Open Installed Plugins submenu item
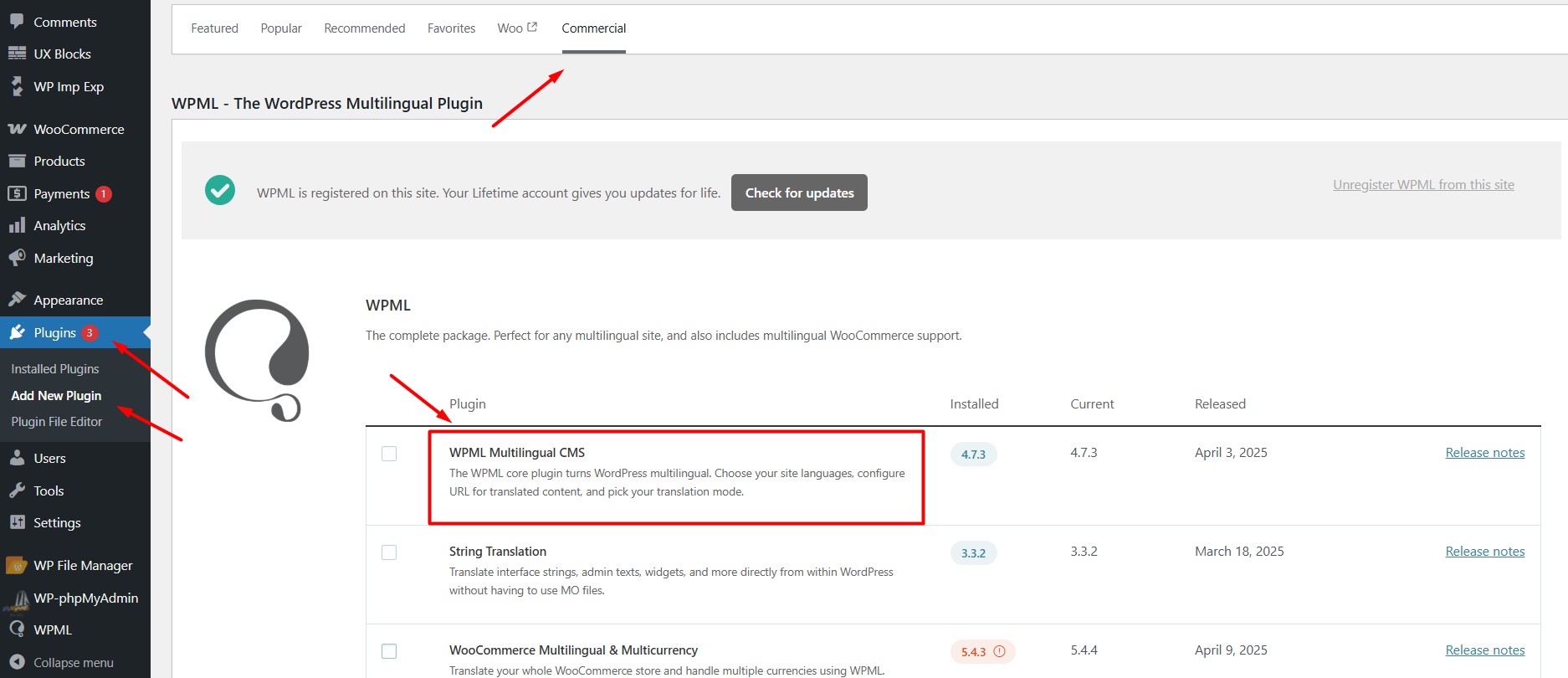The width and height of the screenshot is (1568, 678). click(55, 369)
